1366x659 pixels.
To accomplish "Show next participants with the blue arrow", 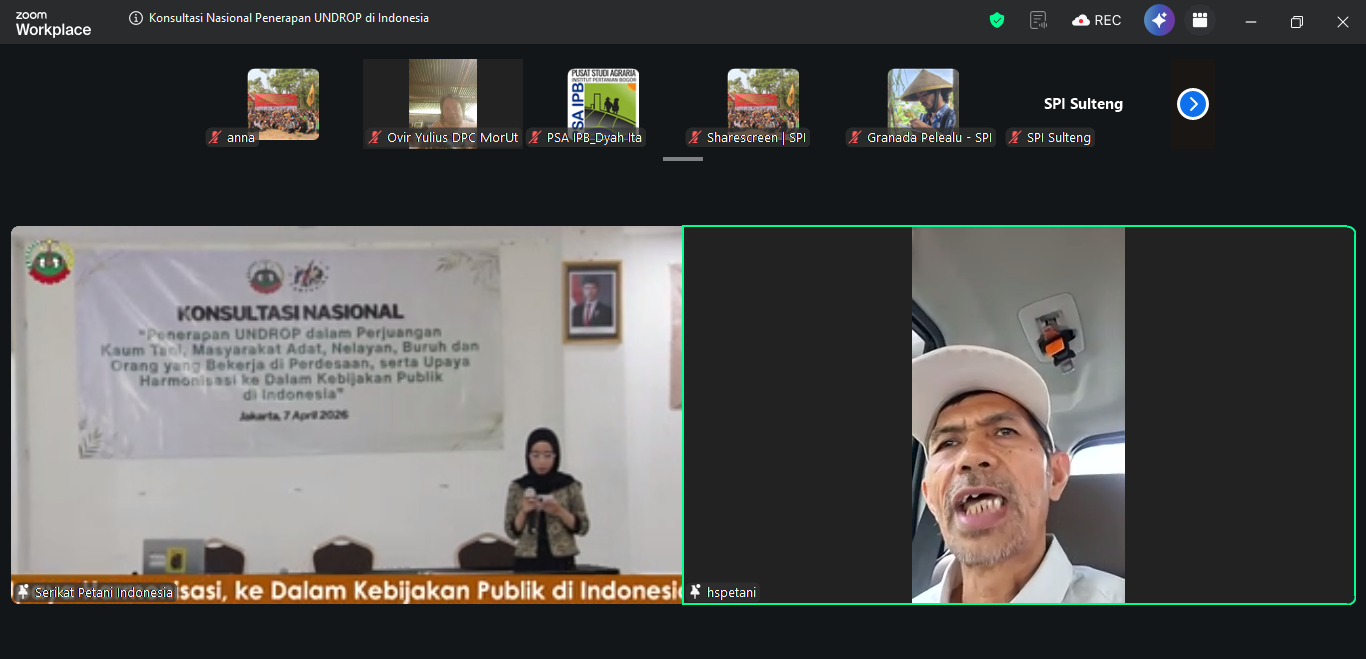I will coord(1192,104).
